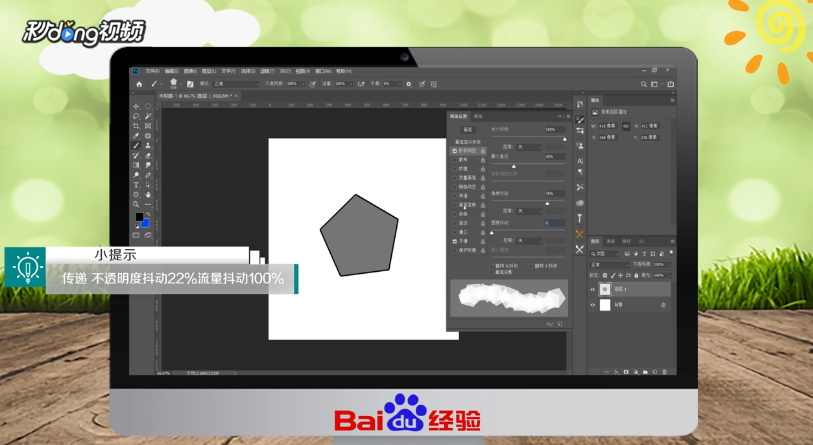This screenshot has width=813, height=445.
Task: Enable 翻转 X 抖动 checkbox
Action: click(x=492, y=266)
